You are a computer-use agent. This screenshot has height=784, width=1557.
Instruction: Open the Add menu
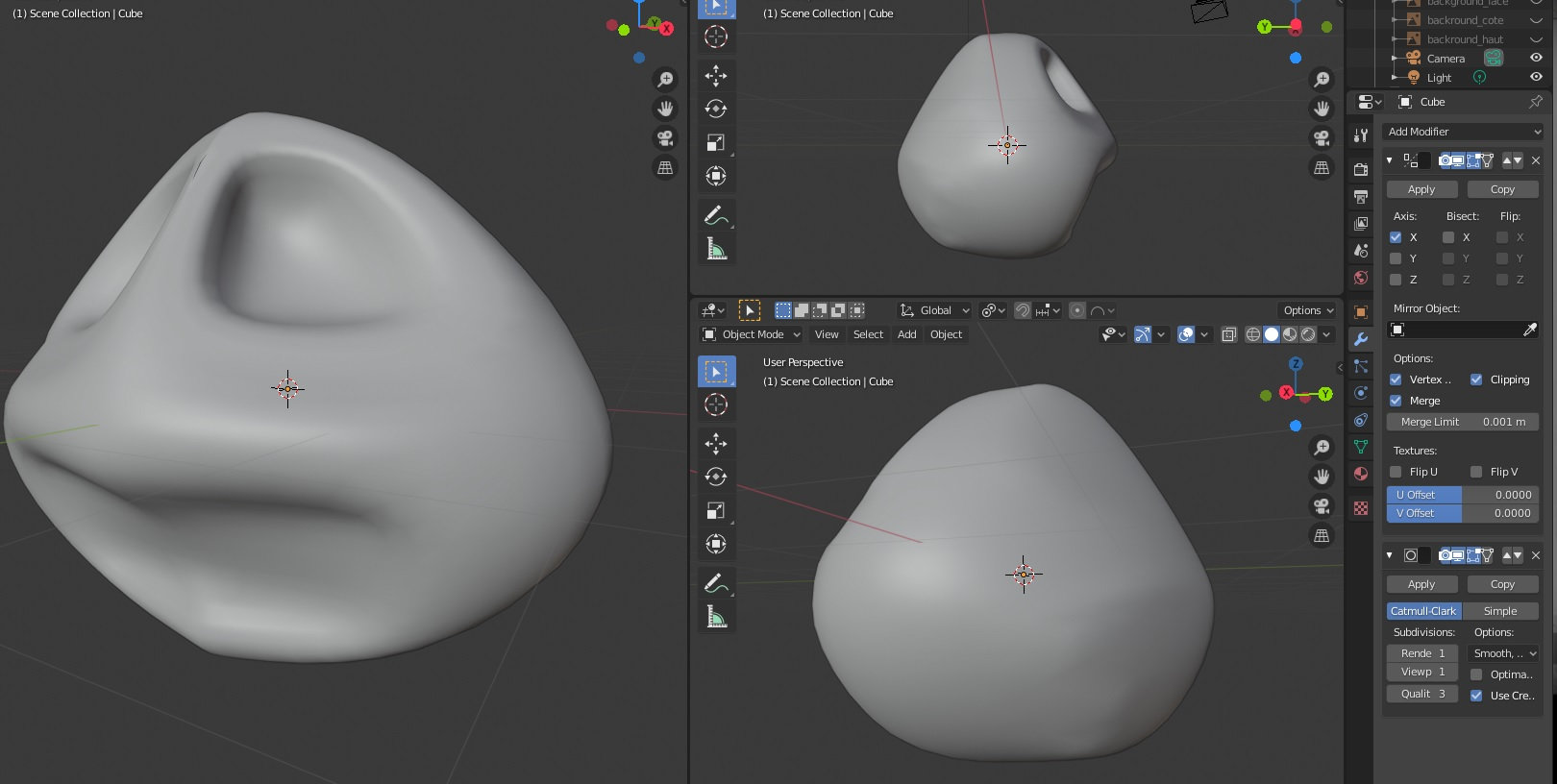(x=906, y=334)
